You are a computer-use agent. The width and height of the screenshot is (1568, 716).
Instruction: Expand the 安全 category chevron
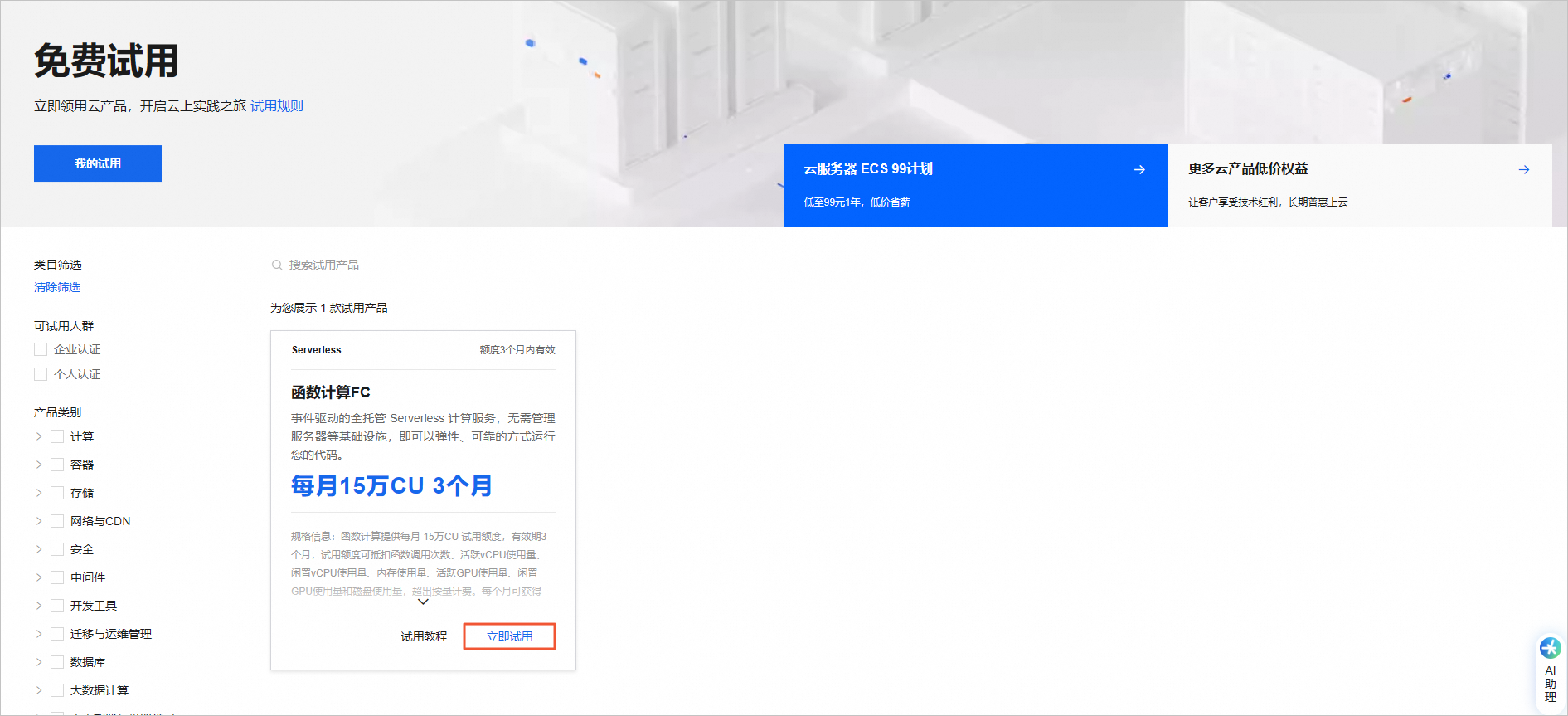(x=38, y=549)
